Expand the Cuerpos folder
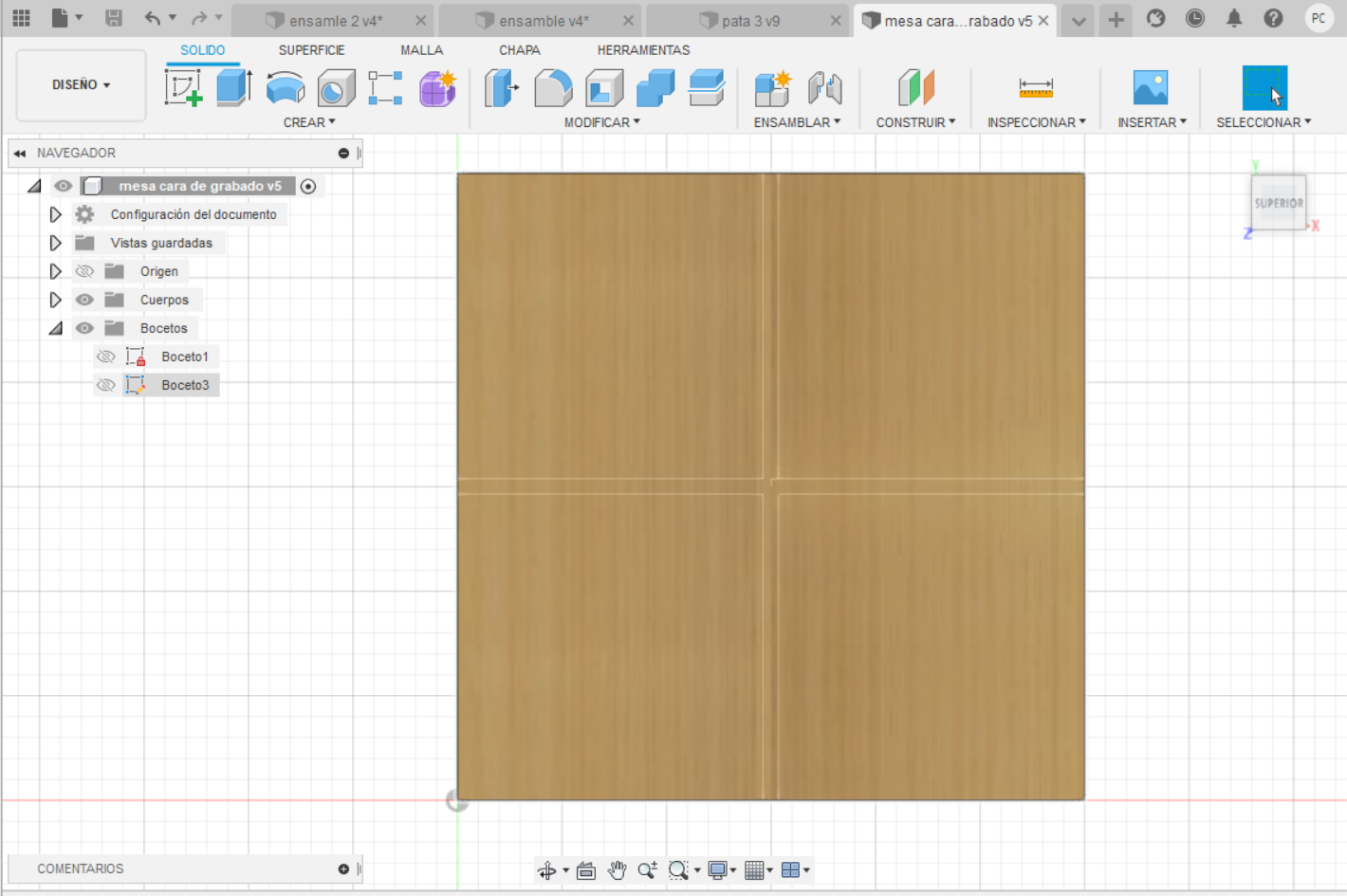 tap(55, 300)
